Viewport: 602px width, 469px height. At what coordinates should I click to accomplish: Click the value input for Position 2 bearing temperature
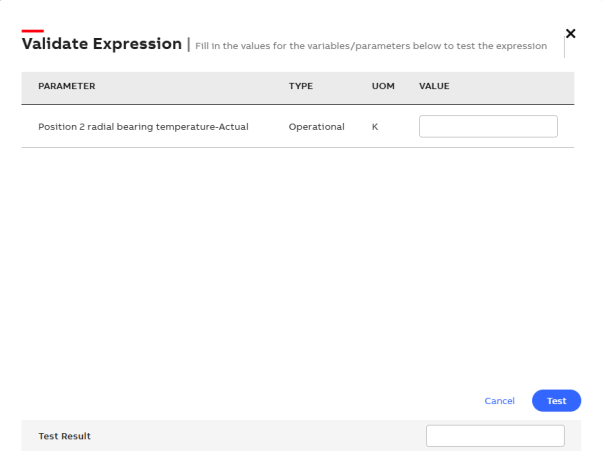(488, 126)
